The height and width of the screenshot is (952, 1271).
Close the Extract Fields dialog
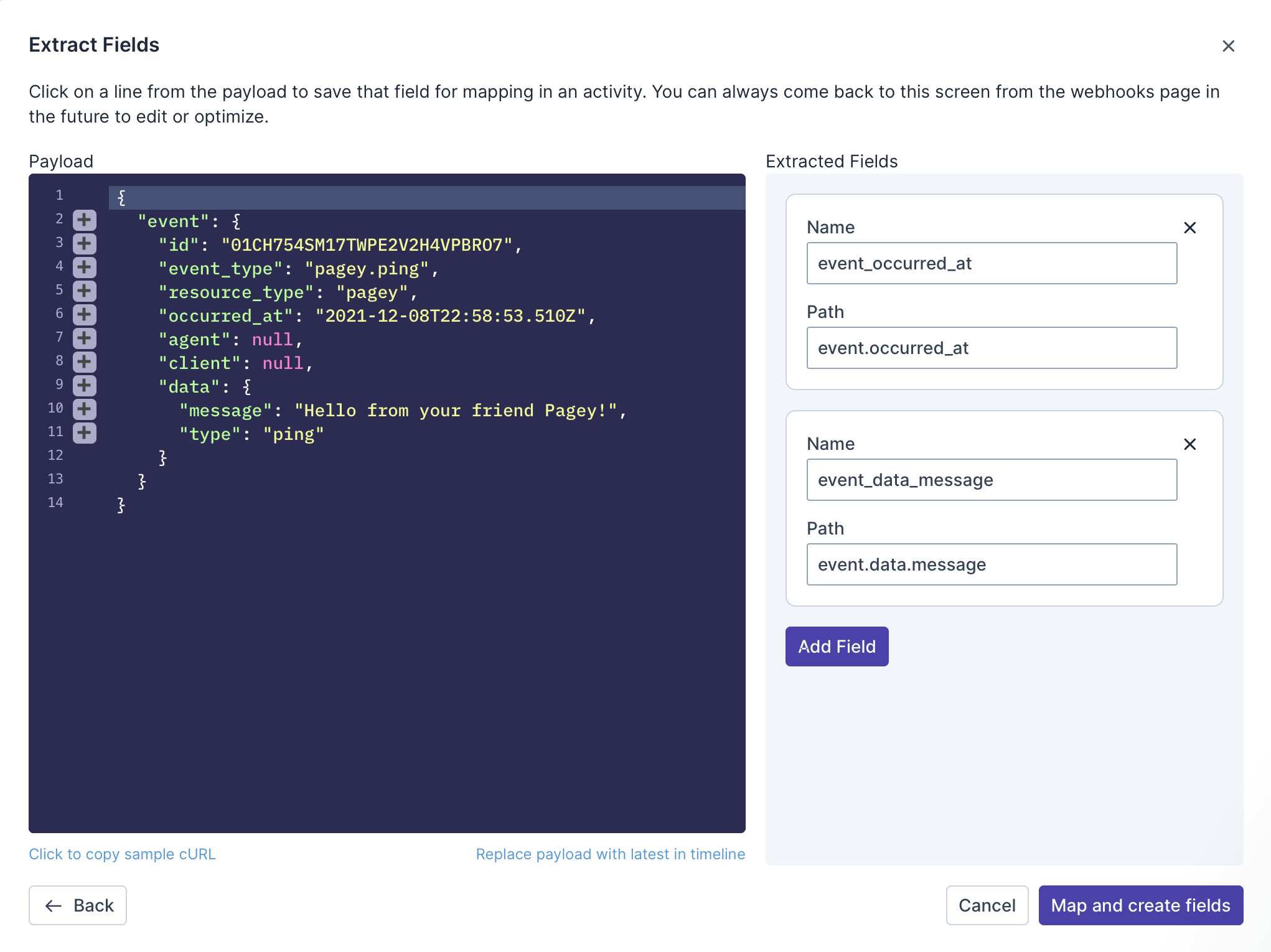[x=1228, y=46]
